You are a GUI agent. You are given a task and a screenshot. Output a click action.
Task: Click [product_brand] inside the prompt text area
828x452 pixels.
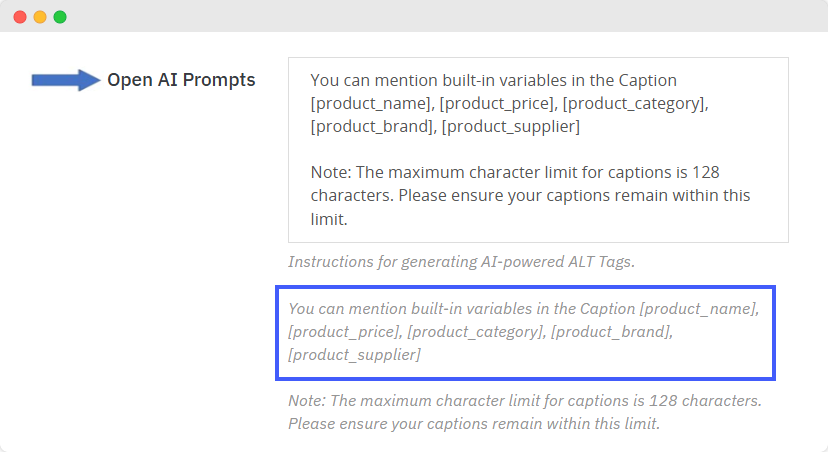coord(372,127)
